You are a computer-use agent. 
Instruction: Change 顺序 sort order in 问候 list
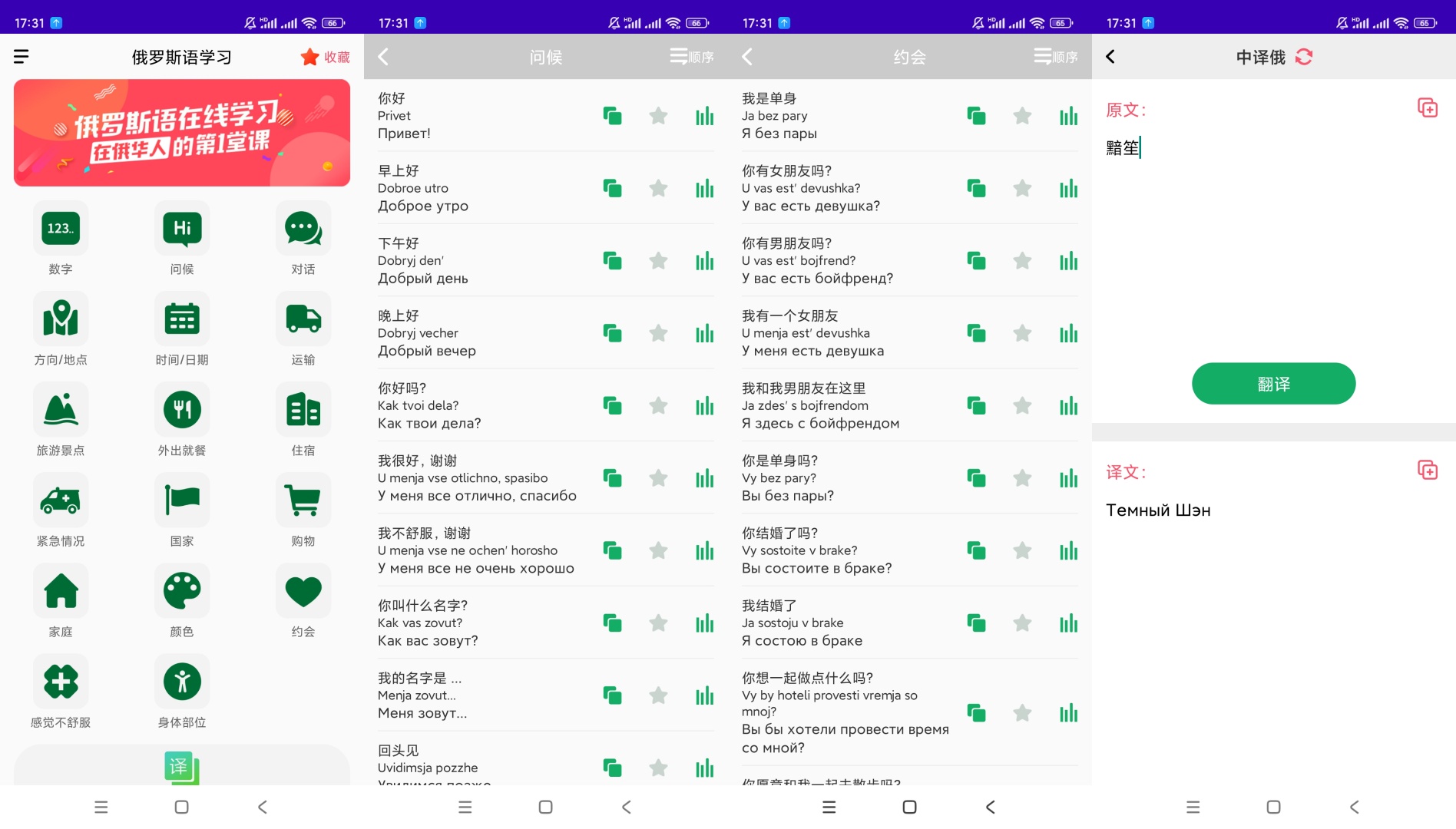click(x=691, y=57)
